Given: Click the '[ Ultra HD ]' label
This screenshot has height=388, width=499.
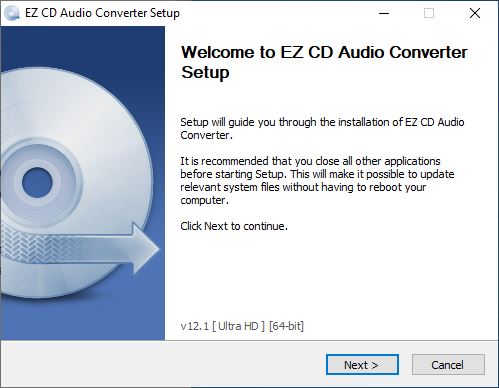Looking at the screenshot, I should coord(238,326).
